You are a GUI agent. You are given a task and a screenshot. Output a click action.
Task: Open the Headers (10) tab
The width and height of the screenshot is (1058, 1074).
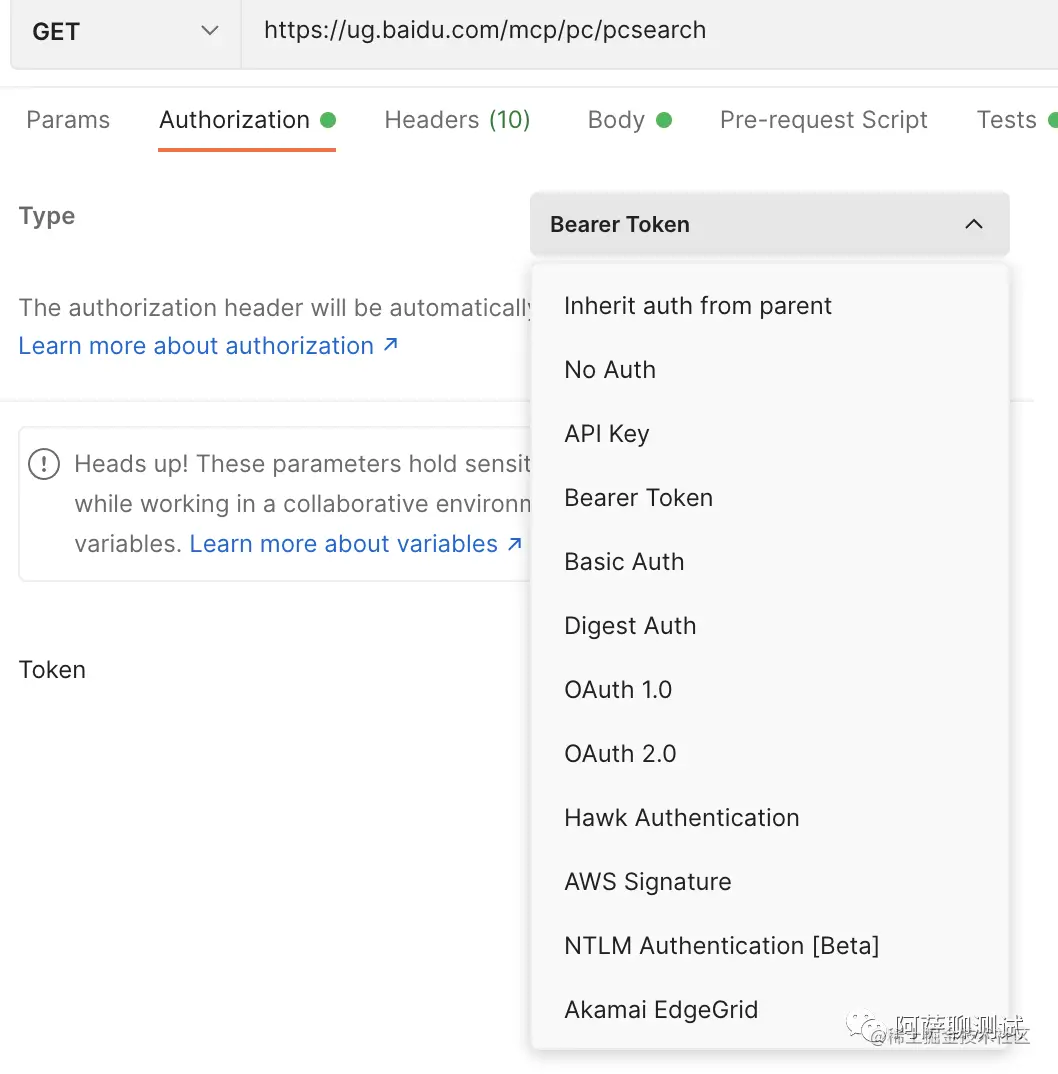457,120
